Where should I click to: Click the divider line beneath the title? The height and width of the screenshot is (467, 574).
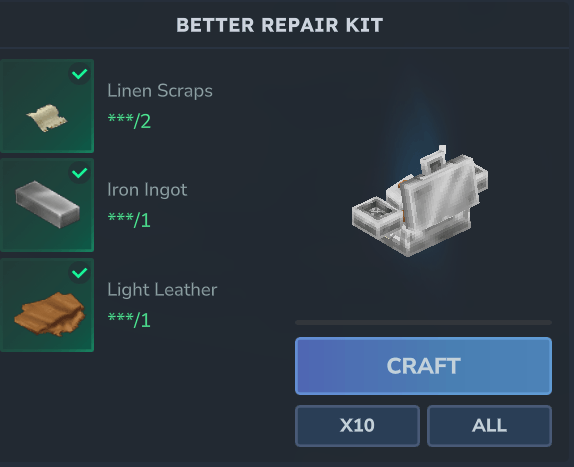[x=287, y=48]
